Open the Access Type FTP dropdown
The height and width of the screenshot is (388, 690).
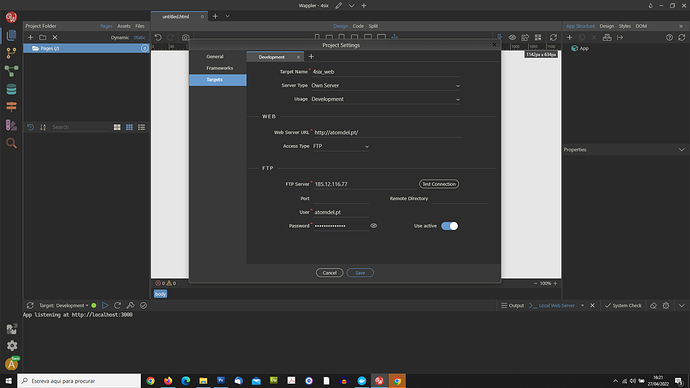341,146
